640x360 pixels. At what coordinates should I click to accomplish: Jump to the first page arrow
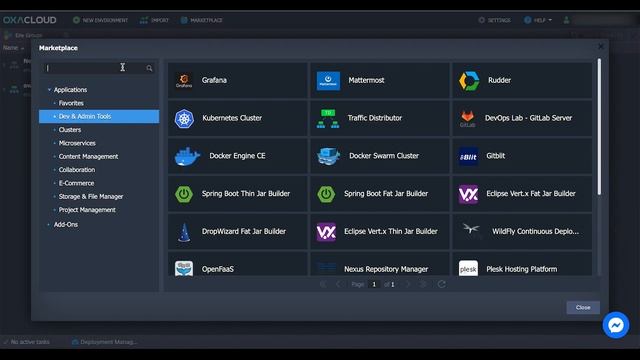click(323, 284)
